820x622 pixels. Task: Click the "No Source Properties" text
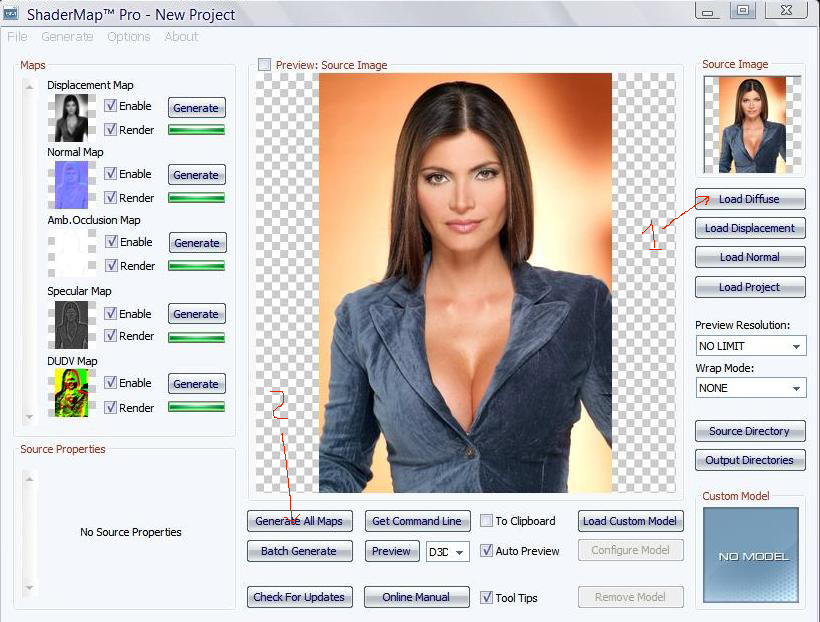pos(131,532)
